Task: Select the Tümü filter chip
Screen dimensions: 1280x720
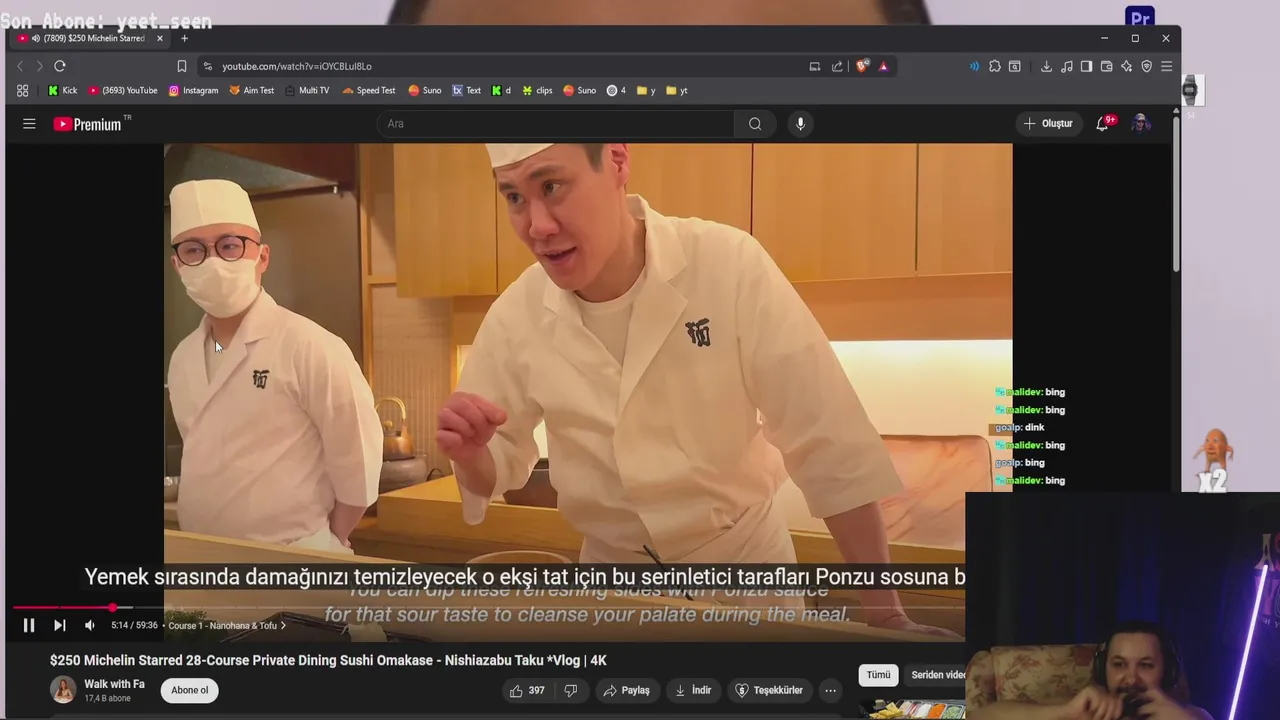Action: (878, 675)
